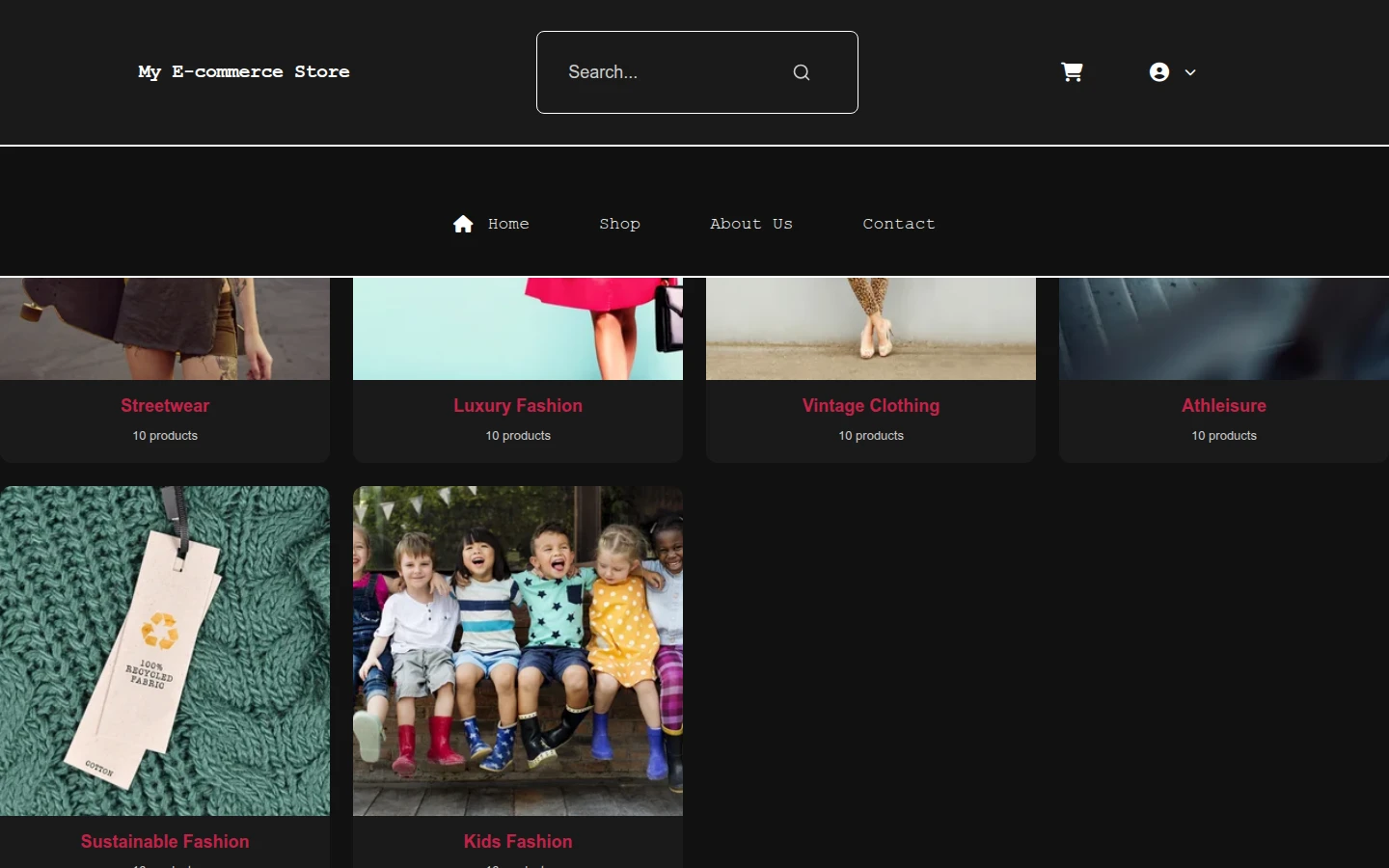Click the magnifier search icon

click(802, 72)
